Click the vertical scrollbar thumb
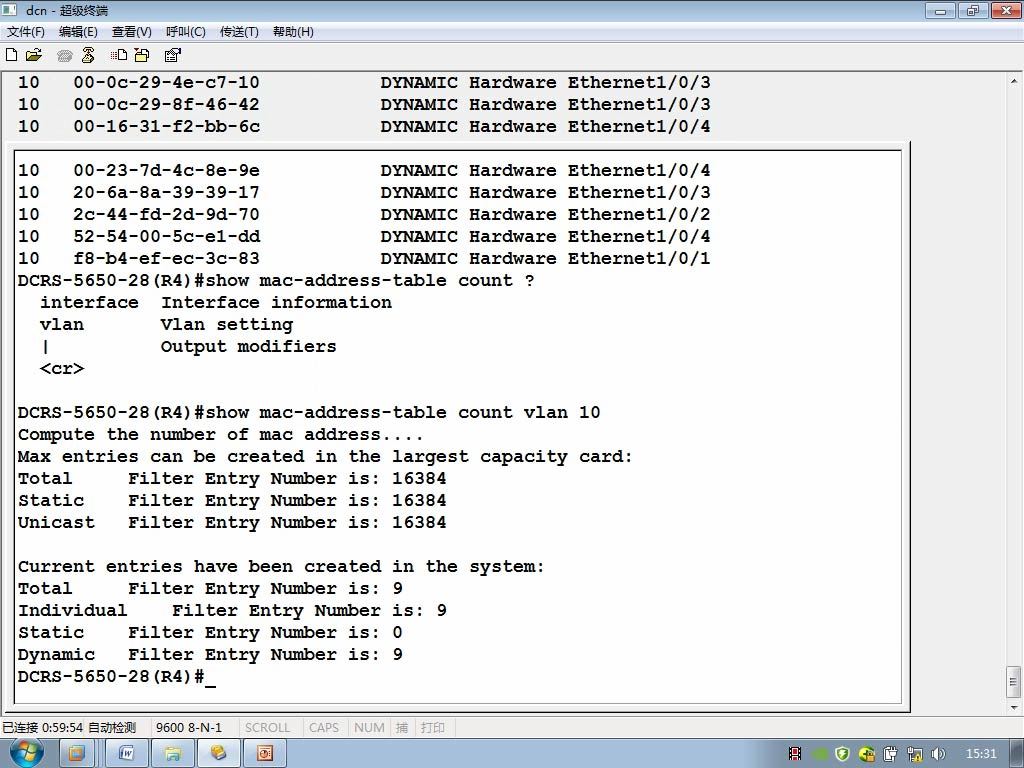Image resolution: width=1024 pixels, height=768 pixels. [1014, 682]
